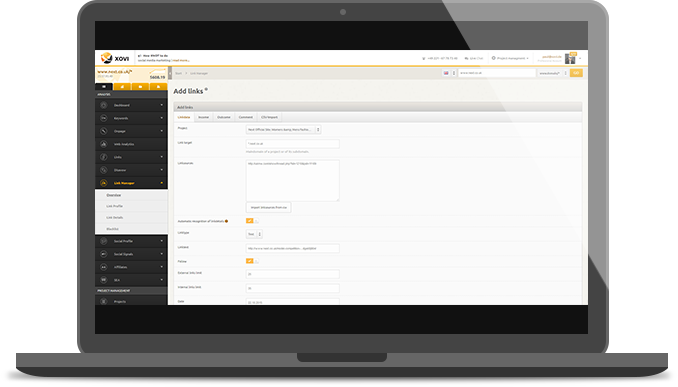Click the user profile avatar
The image size is (678, 387).
pyautogui.click(x=570, y=58)
